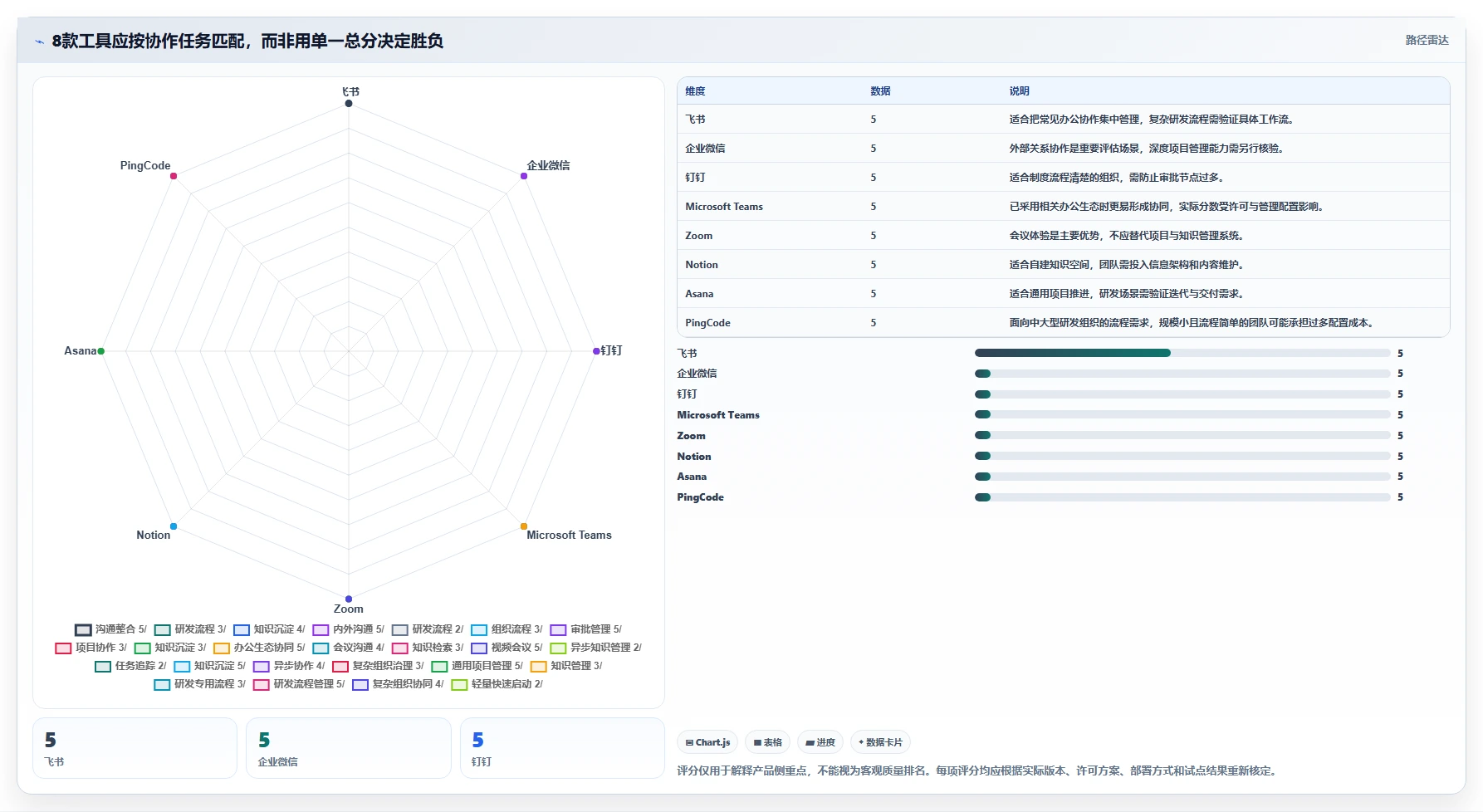The height and width of the screenshot is (812, 1483).
Task: Click the Microsoft Teams radar point
Action: [524, 526]
